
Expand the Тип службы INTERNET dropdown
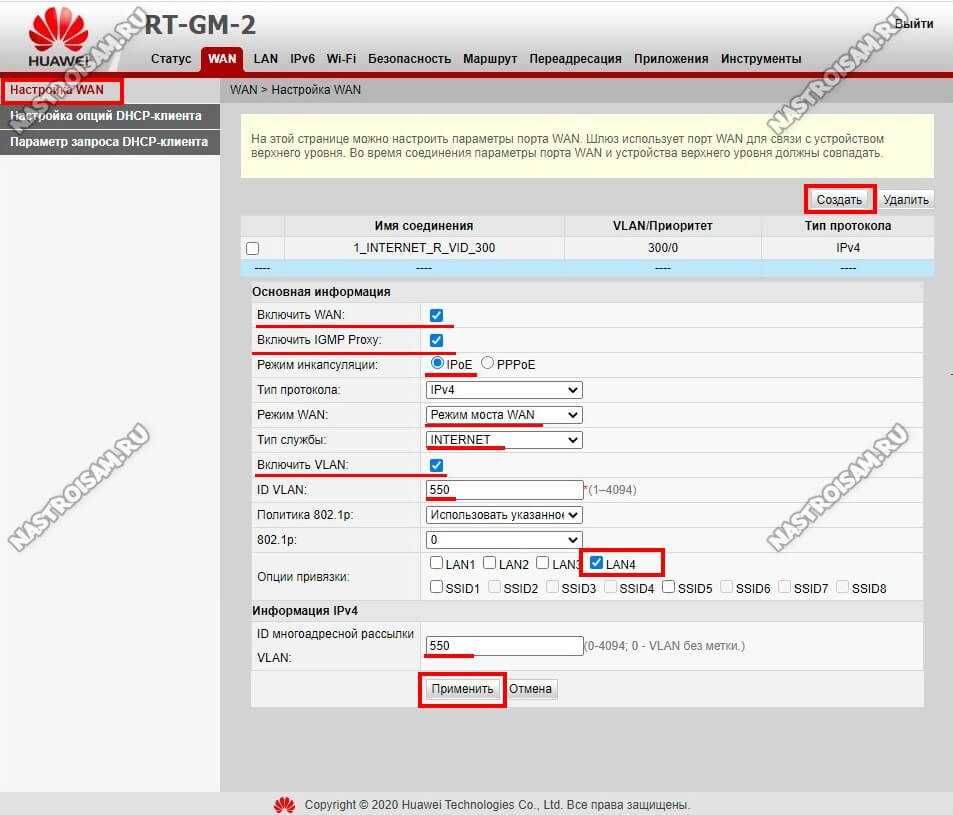(504, 440)
